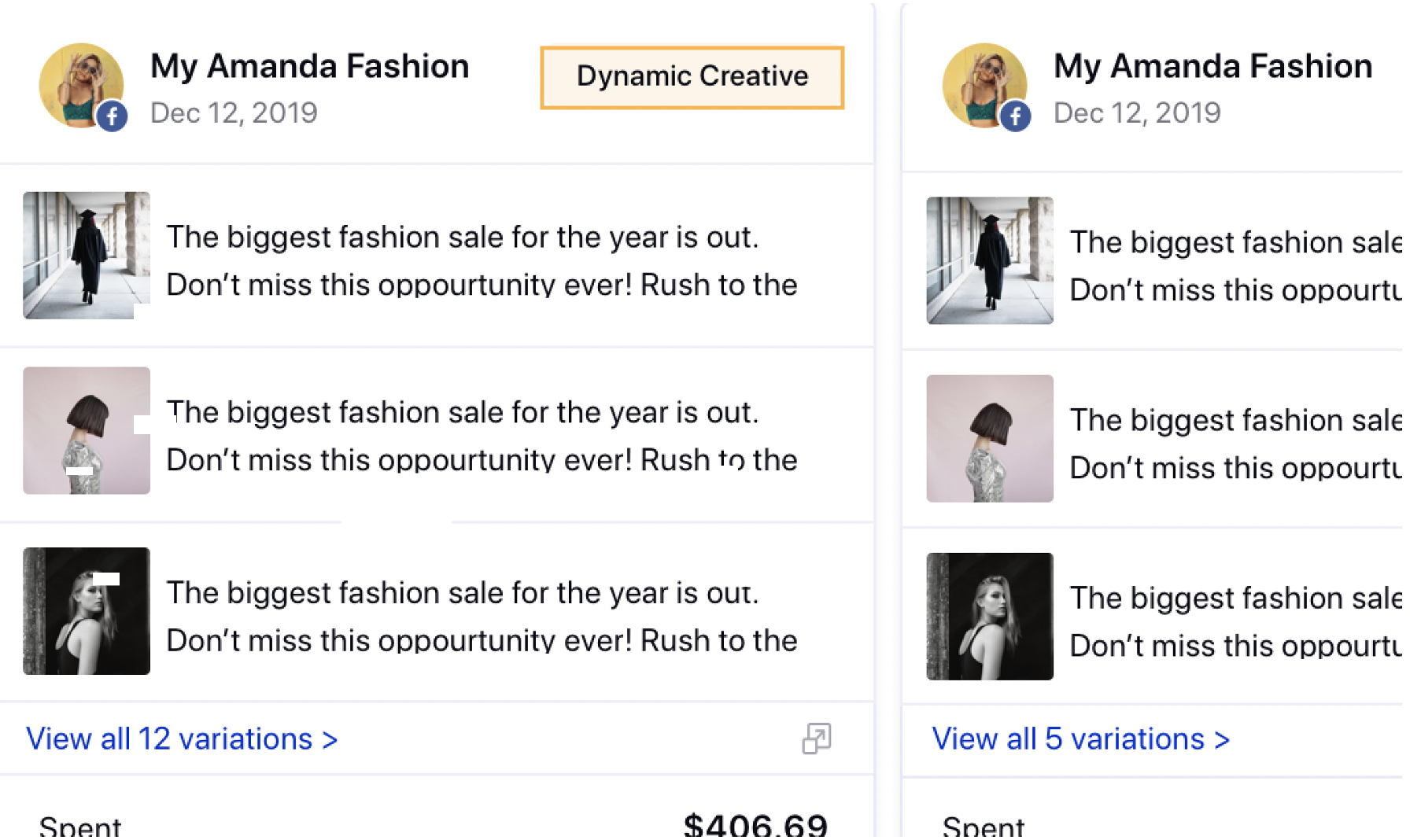This screenshot has height=840, width=1421.
Task: Open View all 12 variations link
Action: pyautogui.click(x=182, y=739)
